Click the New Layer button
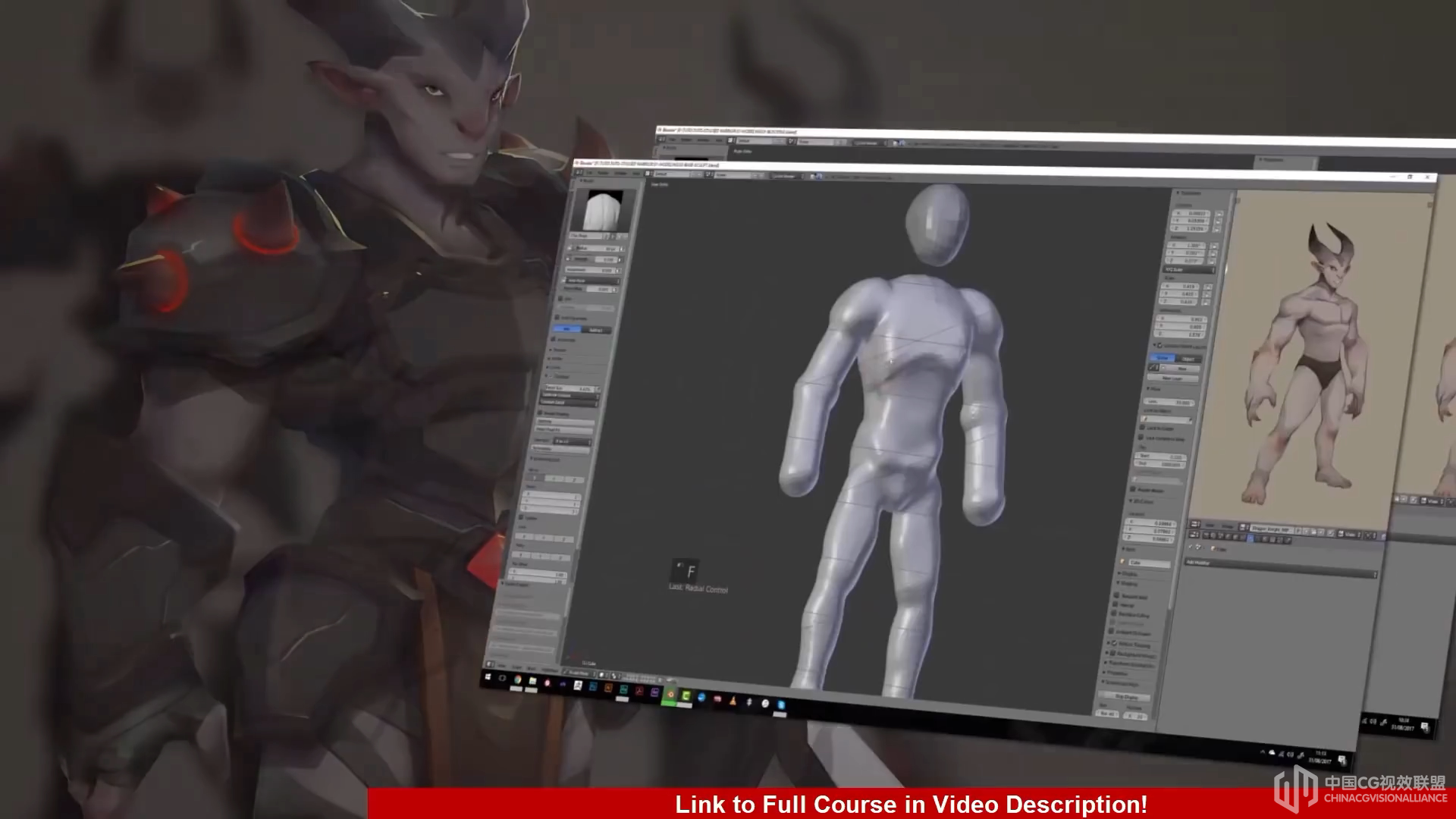 (1172, 378)
